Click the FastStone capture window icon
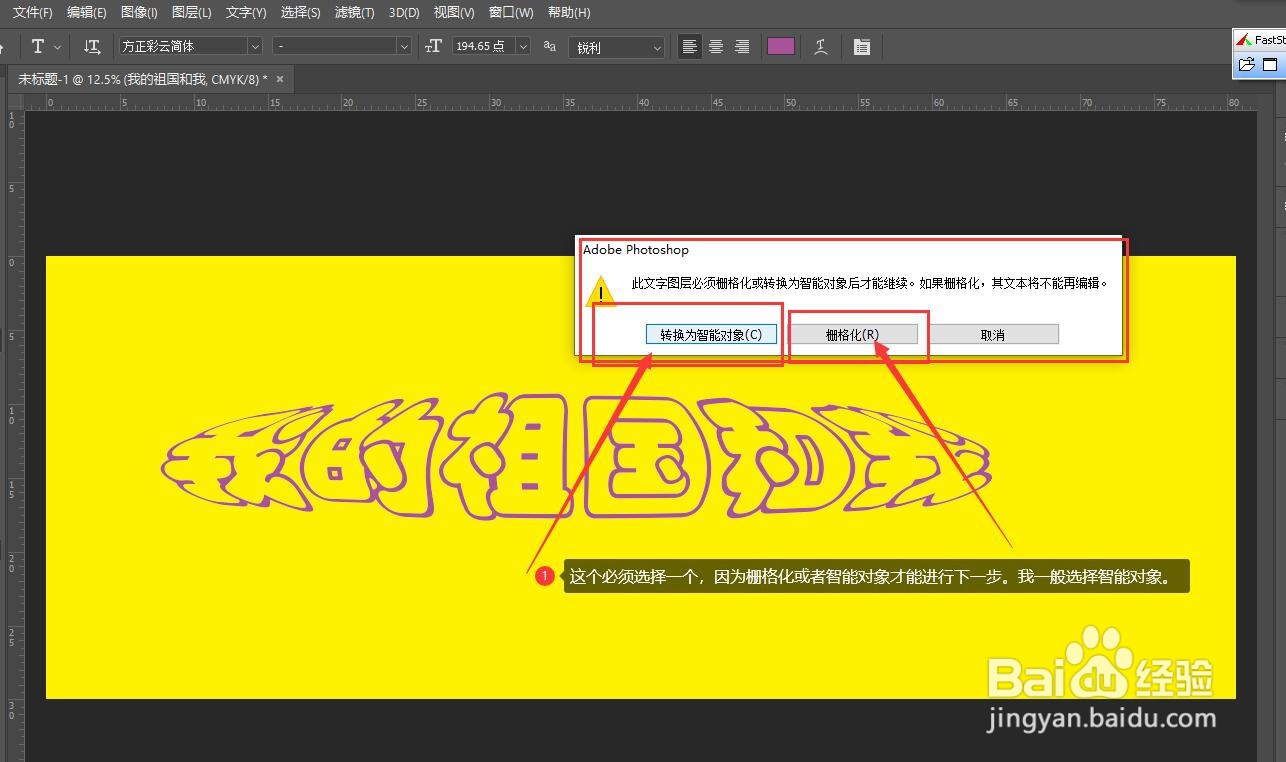Viewport: 1286px width, 762px height. (x=1270, y=65)
